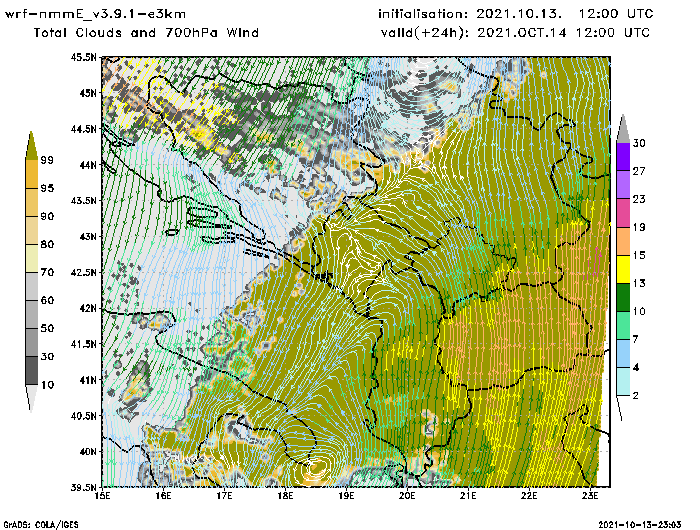This screenshot has width=700, height=530.
Task: Click the wind legend pink swatch between 19 and 23
Action: tap(623, 213)
